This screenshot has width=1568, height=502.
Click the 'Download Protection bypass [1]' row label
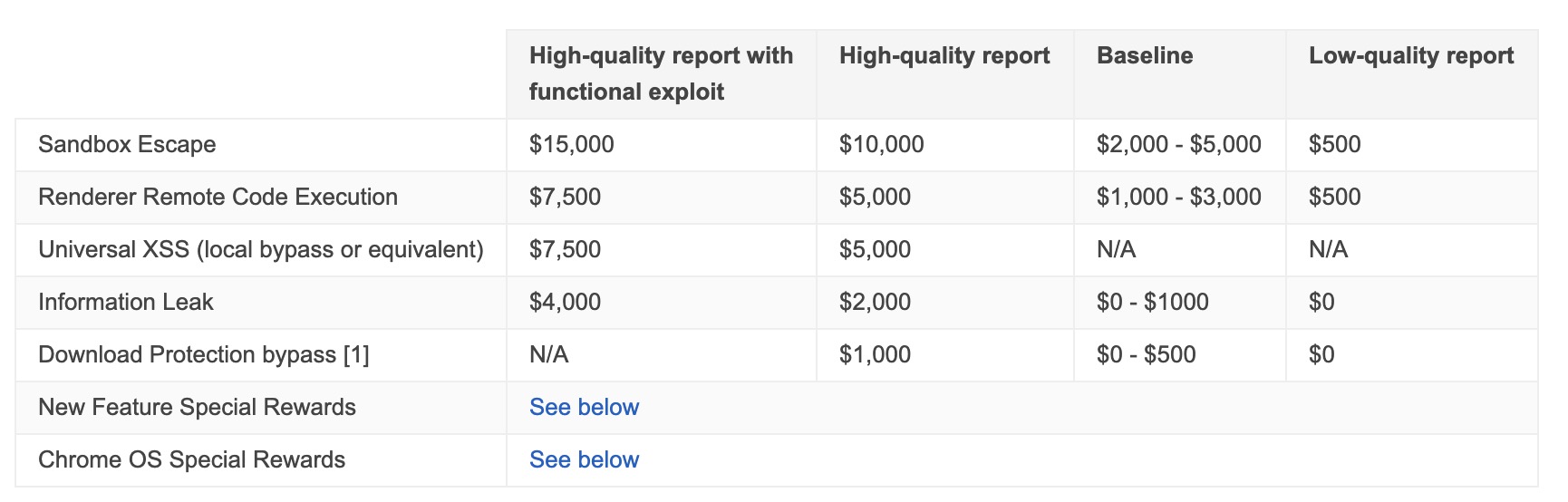pyautogui.click(x=203, y=355)
